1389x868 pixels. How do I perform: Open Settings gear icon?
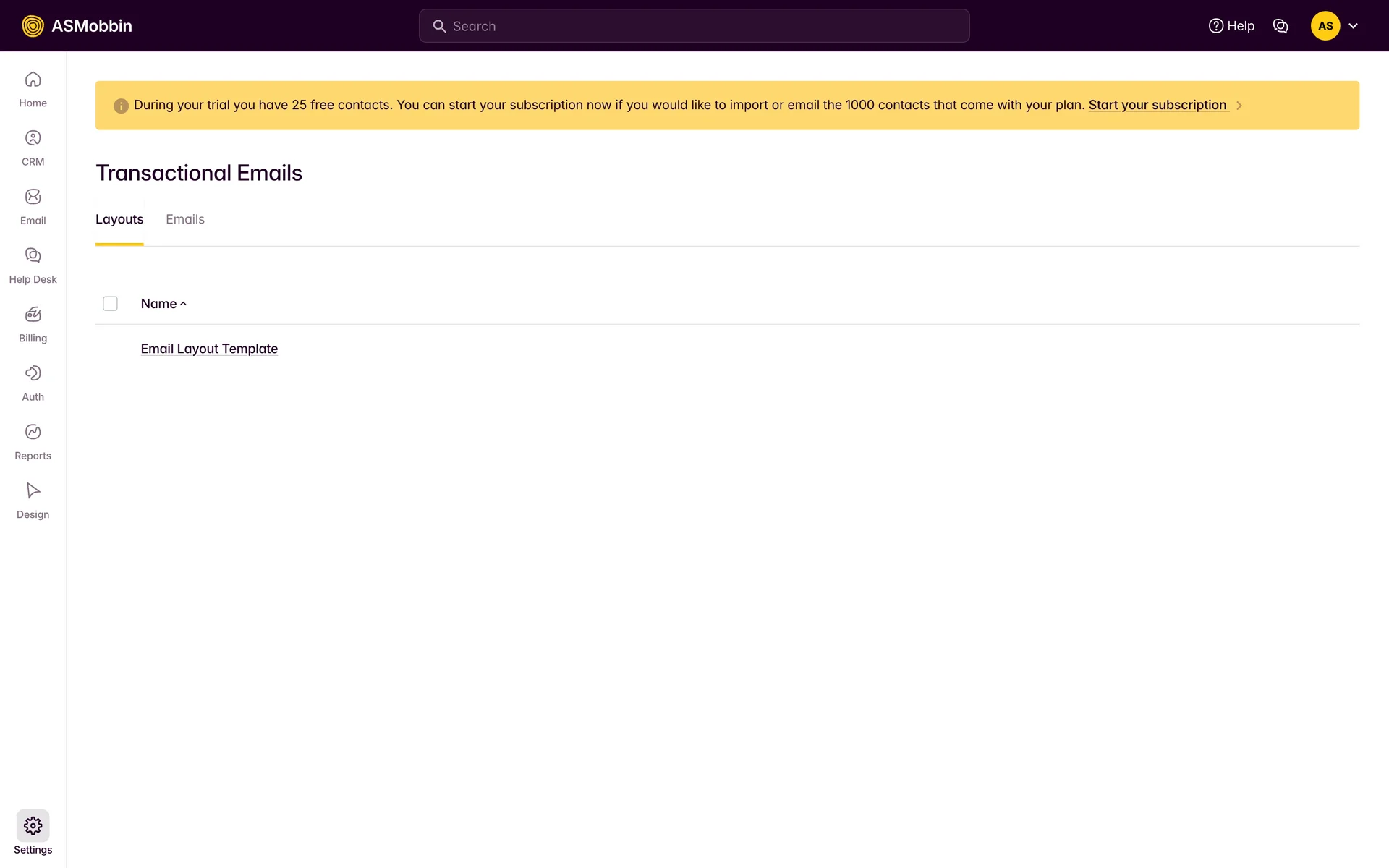point(33,825)
